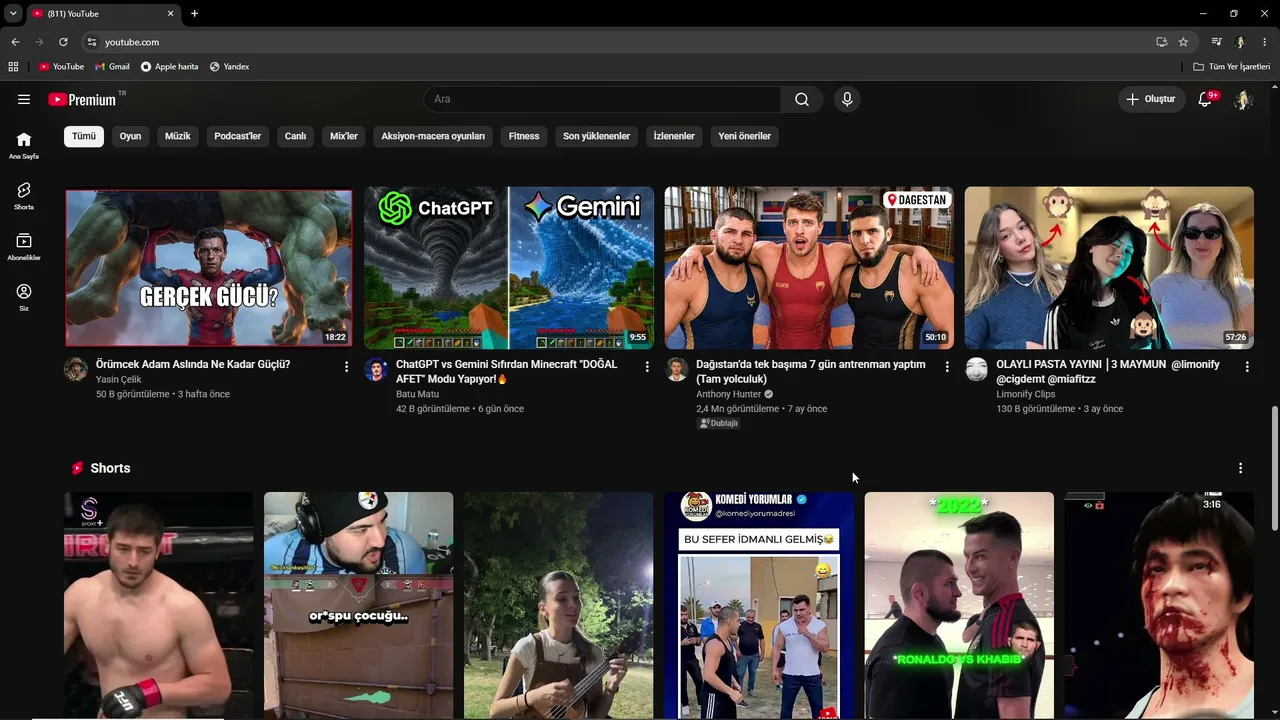
Task: Open the Chrome profile avatar
Action: 1240,42
